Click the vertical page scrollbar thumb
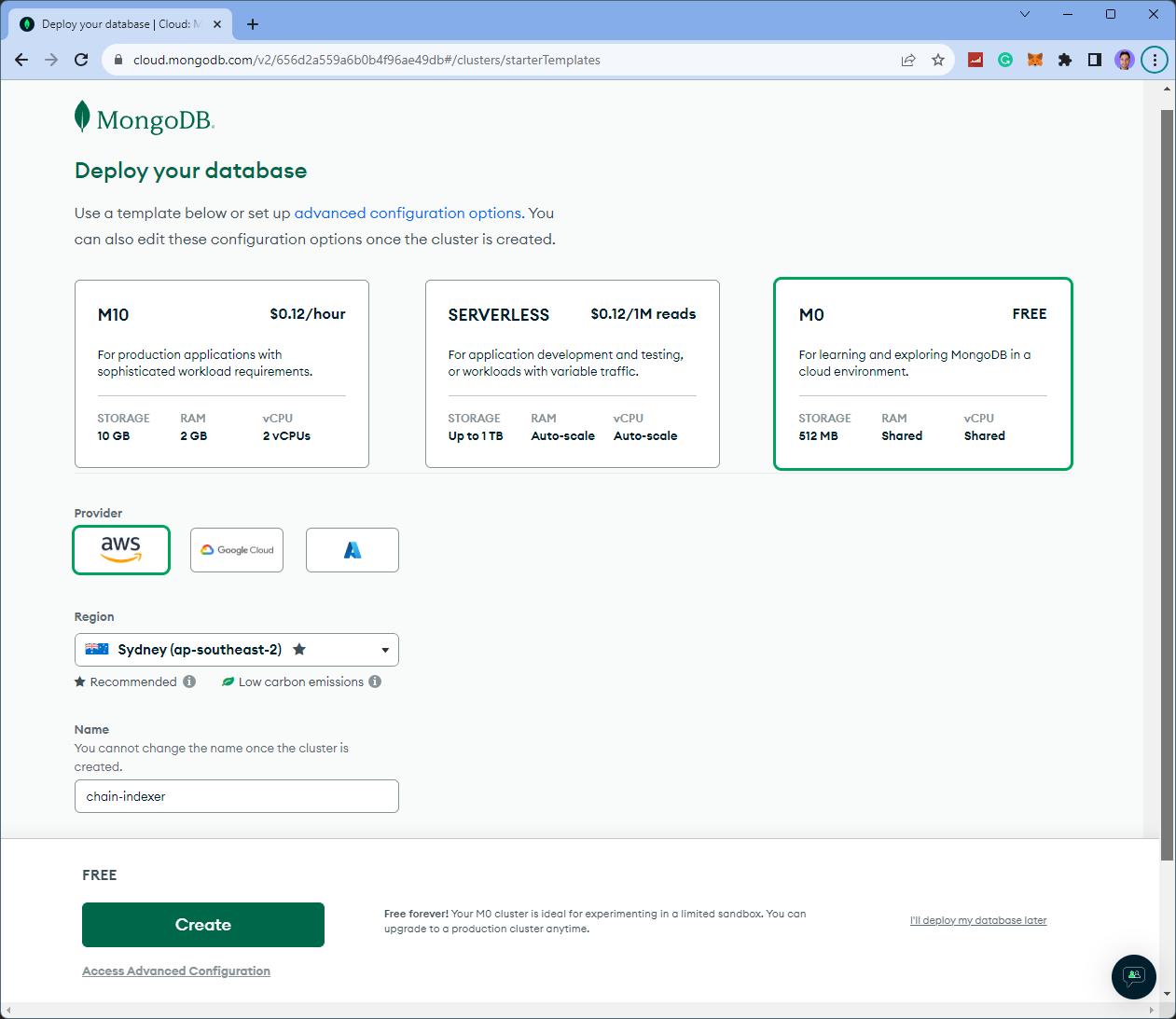The height and width of the screenshot is (1019, 1176). pyautogui.click(x=1168, y=485)
